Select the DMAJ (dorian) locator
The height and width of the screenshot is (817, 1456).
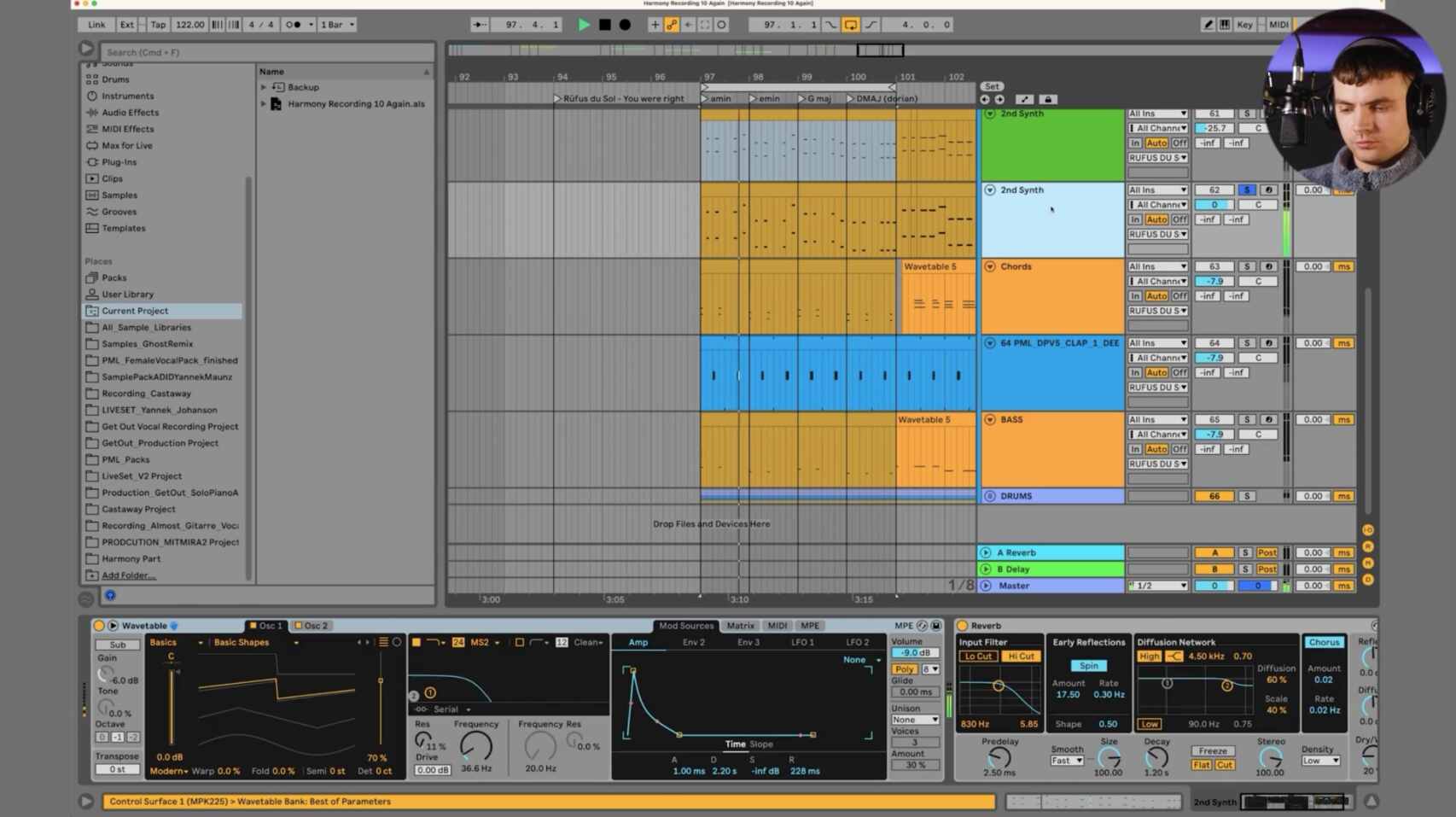pos(882,99)
